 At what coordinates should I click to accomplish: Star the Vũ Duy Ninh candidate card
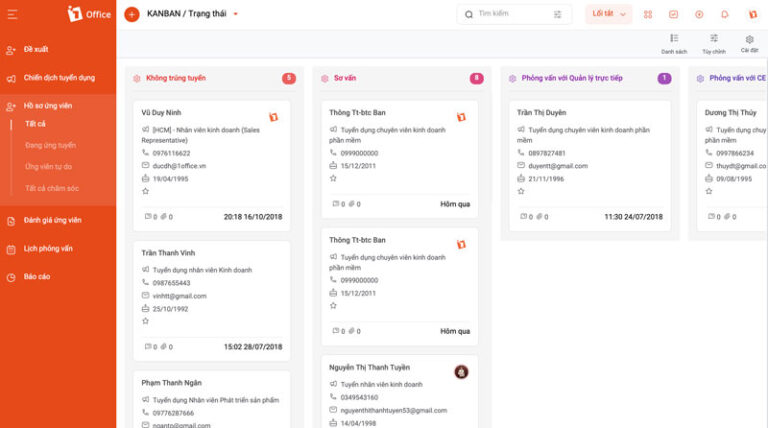click(x=146, y=190)
